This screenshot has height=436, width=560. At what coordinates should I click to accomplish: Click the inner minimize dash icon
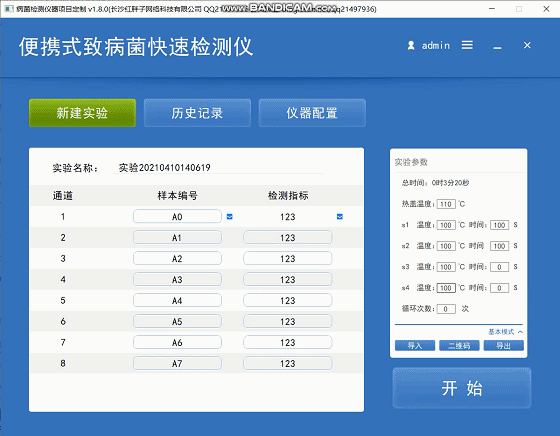[498, 47]
